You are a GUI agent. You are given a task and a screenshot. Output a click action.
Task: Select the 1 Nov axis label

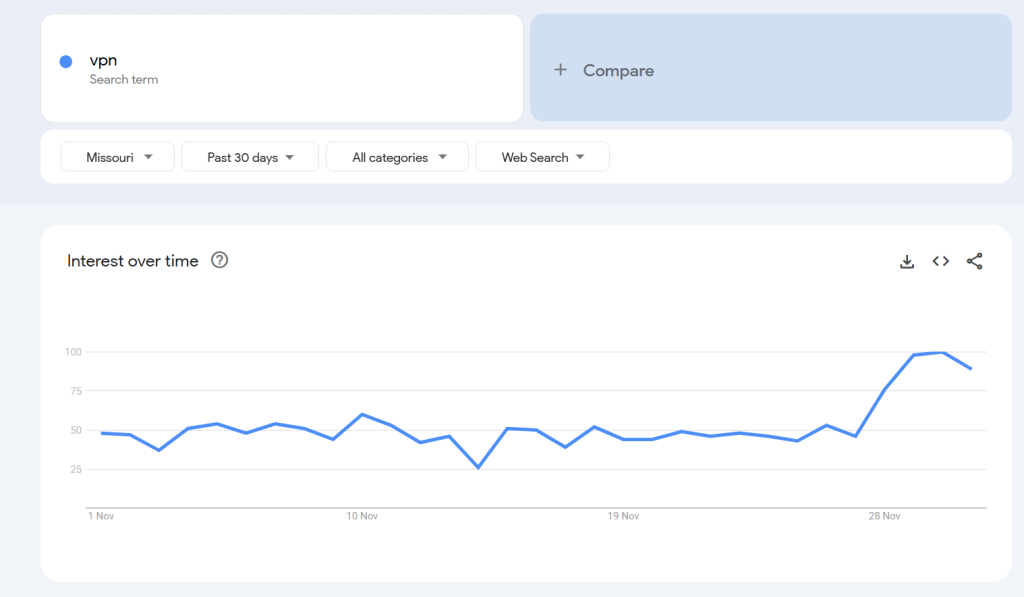click(x=103, y=516)
